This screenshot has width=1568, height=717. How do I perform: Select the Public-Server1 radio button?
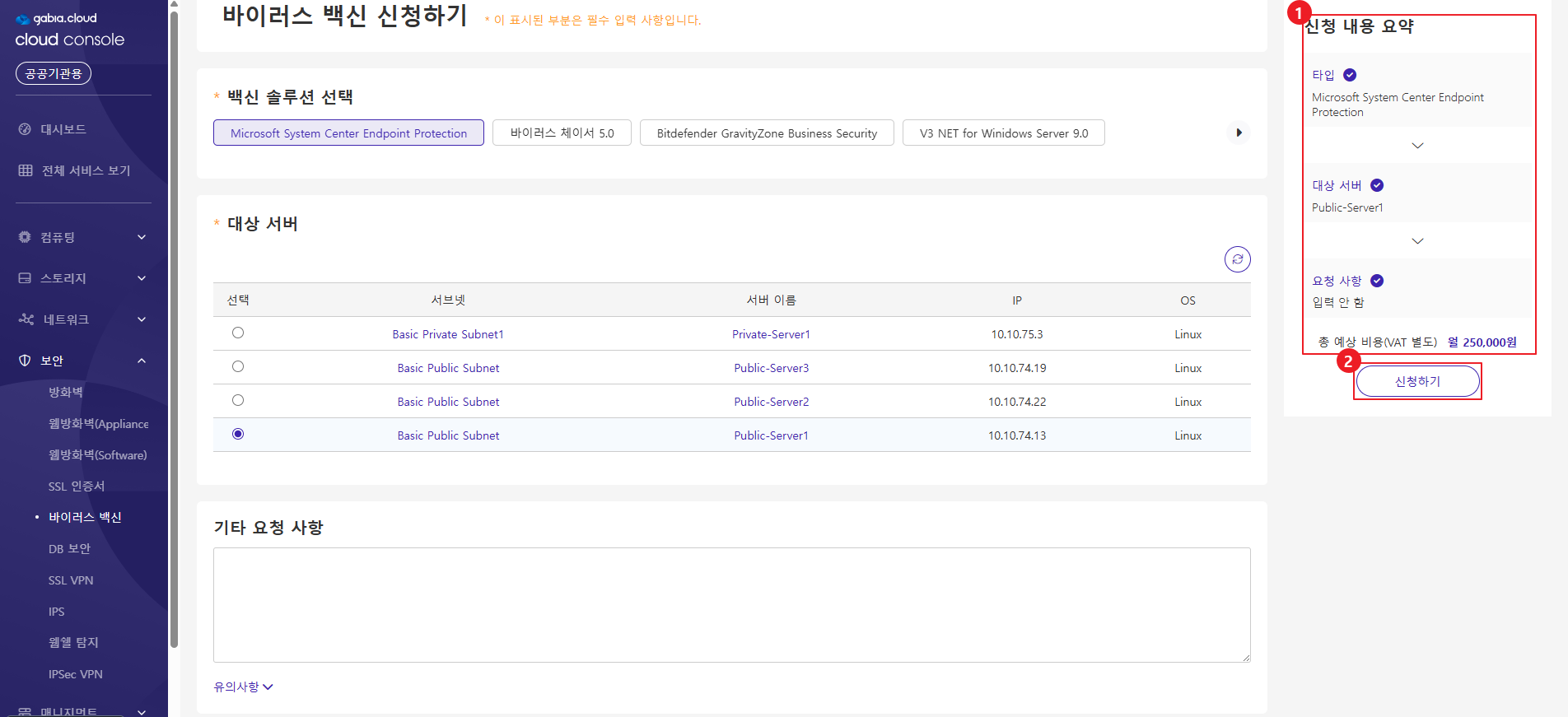pyautogui.click(x=238, y=434)
